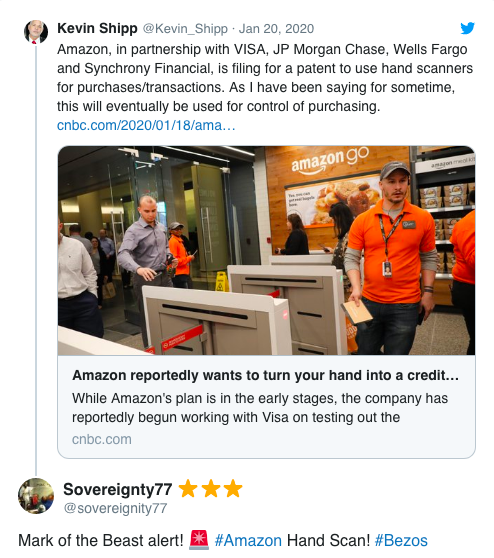Click the article headline about Amazon hand credit
494x558 pixels.
(x=266, y=375)
